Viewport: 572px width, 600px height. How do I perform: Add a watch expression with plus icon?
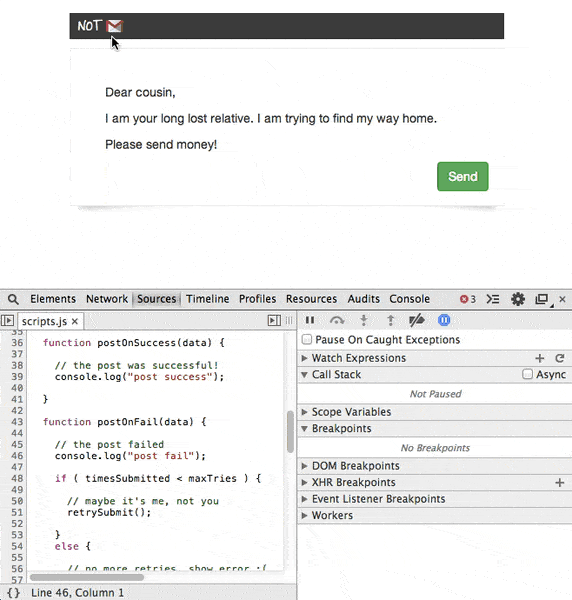pyautogui.click(x=539, y=358)
